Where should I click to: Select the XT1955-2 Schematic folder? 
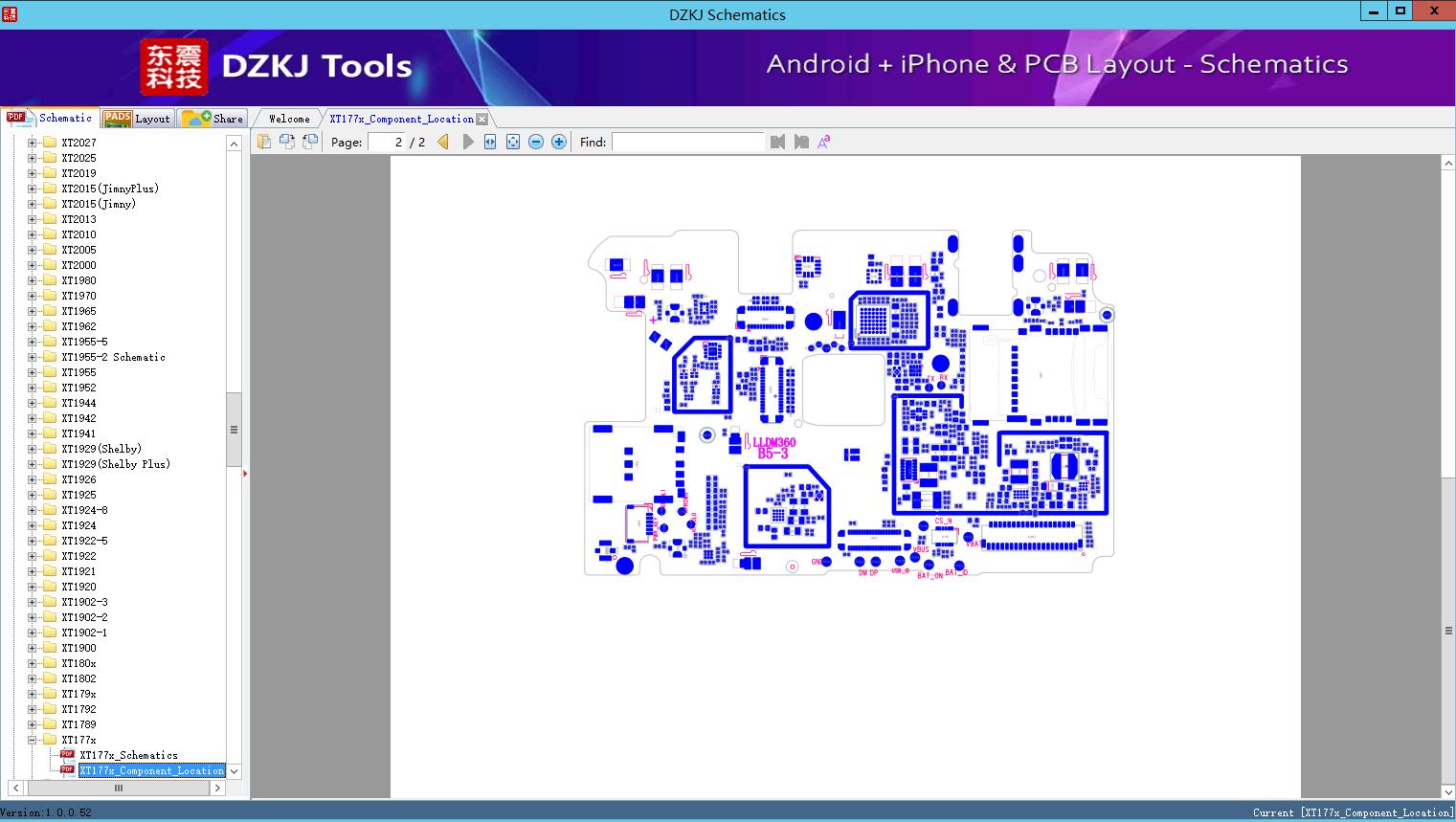[x=113, y=357]
